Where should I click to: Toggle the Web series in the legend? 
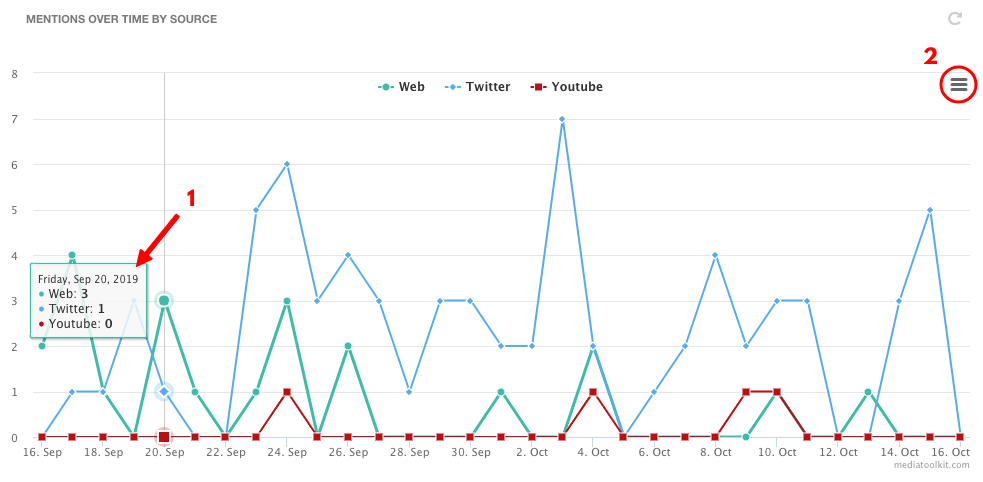coord(401,87)
